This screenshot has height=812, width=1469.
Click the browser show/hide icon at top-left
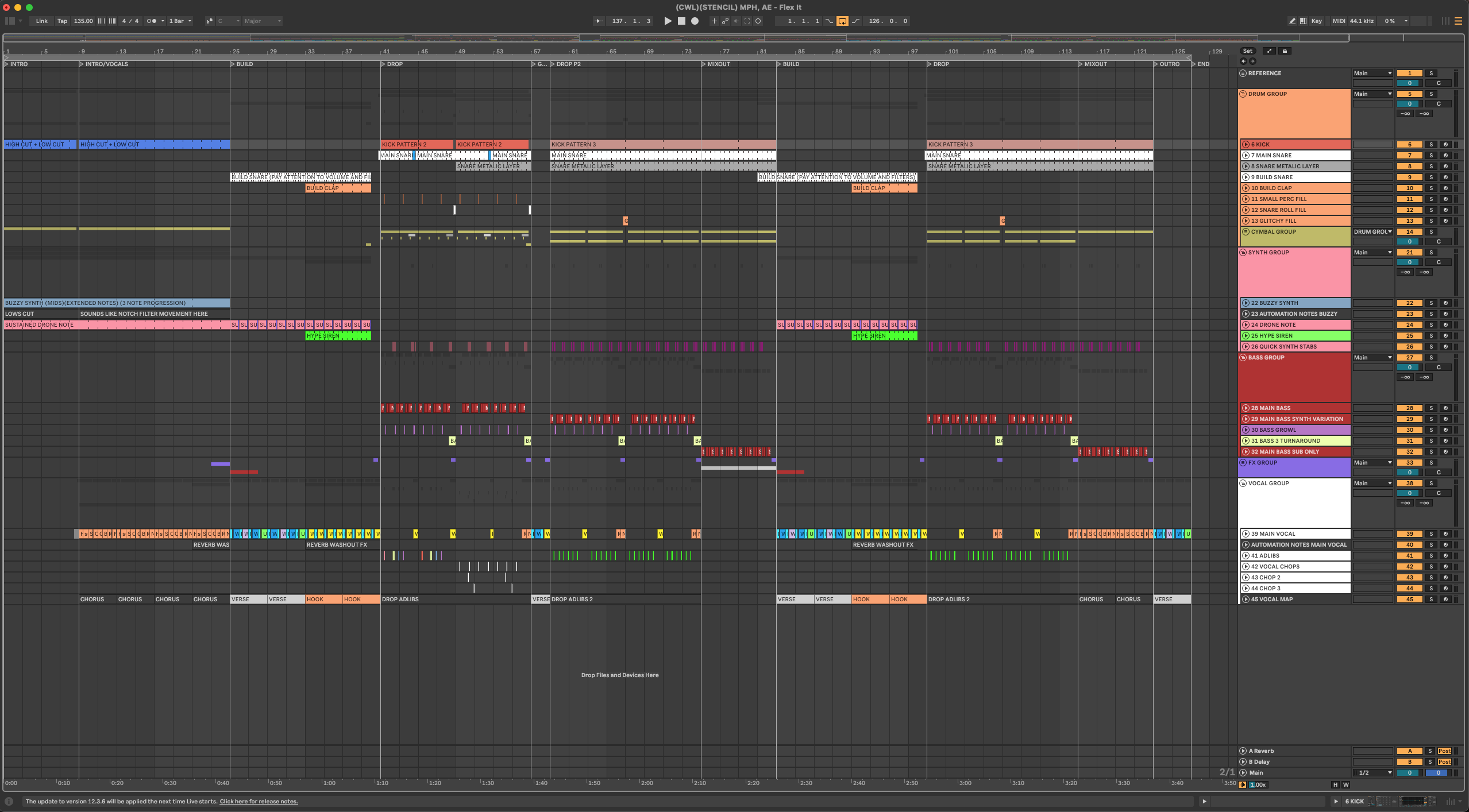click(x=10, y=21)
